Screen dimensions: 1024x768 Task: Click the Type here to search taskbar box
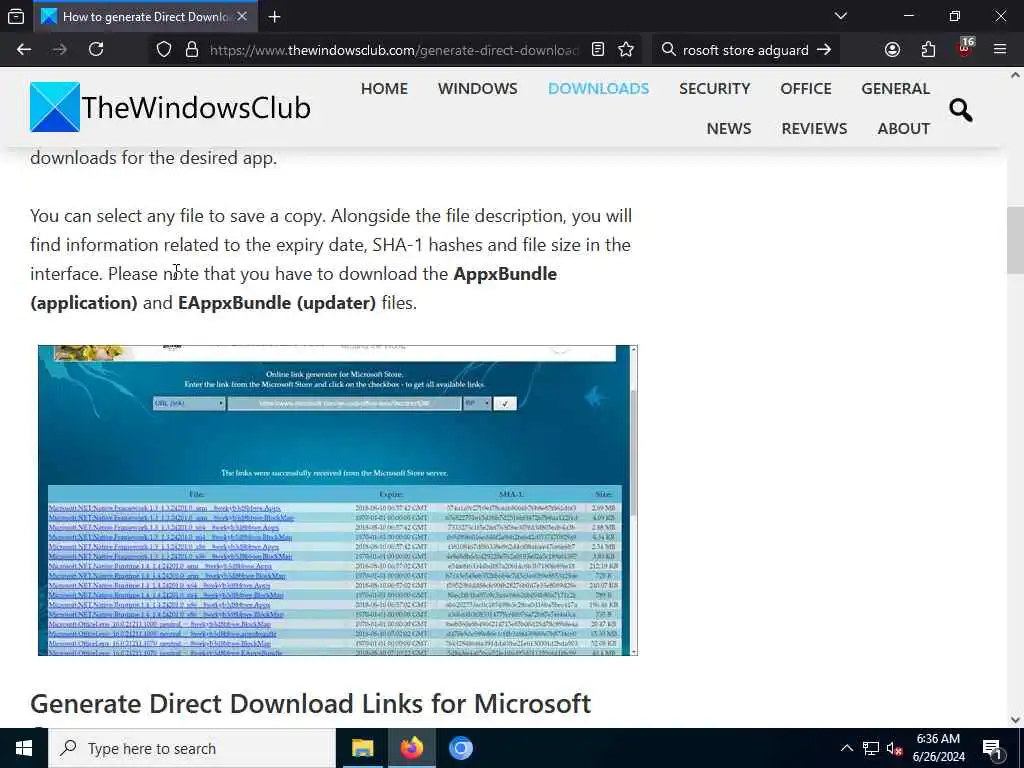(192, 748)
